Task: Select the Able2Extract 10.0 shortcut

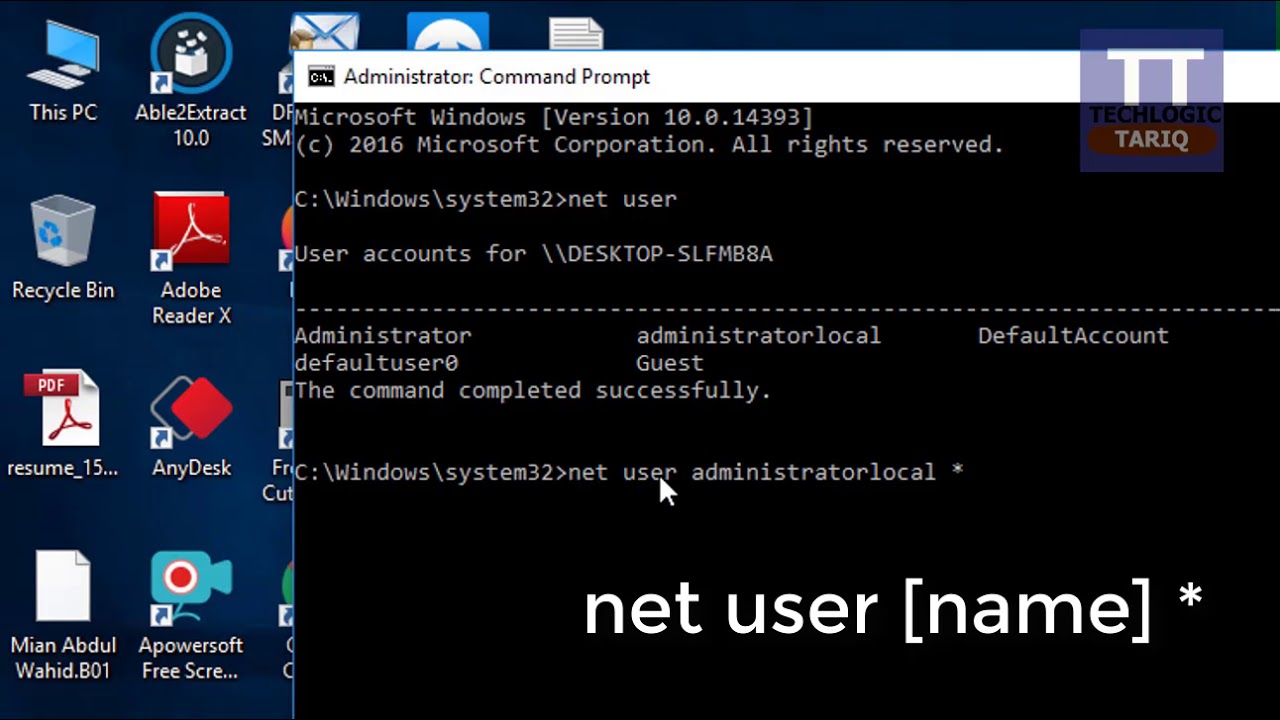Action: click(191, 80)
